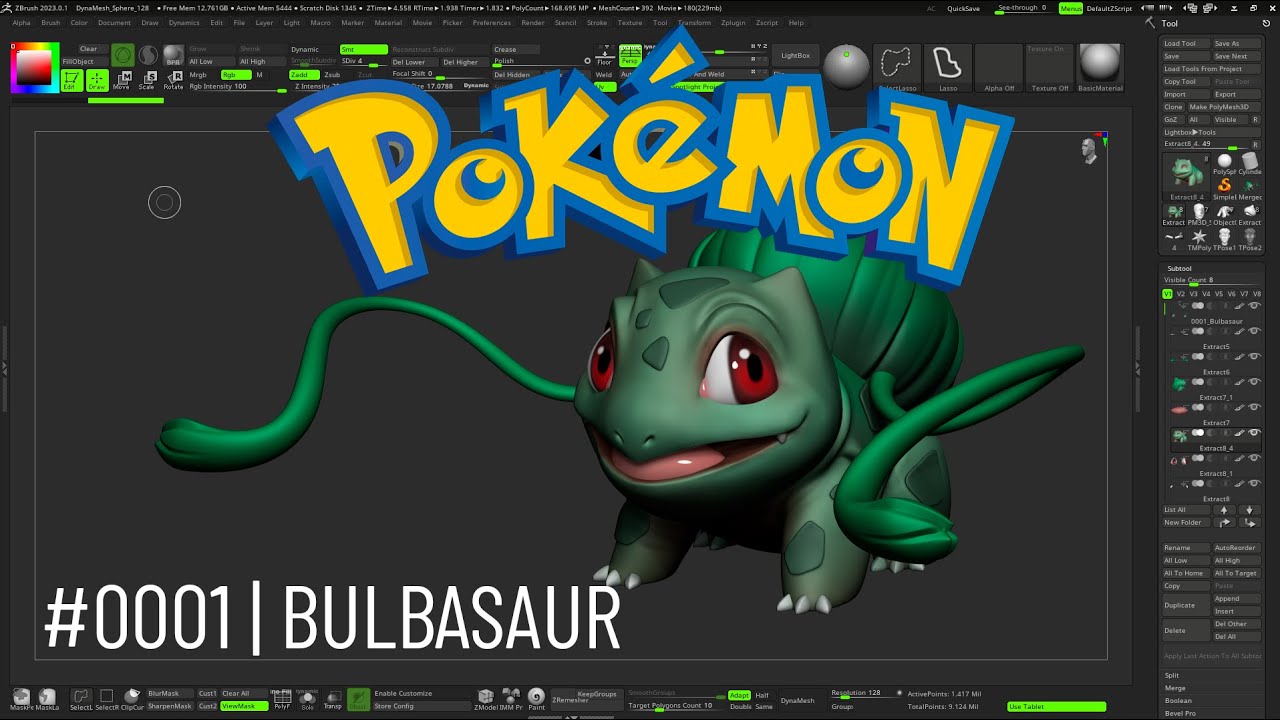Collapse the Tool palette header

click(x=1169, y=23)
